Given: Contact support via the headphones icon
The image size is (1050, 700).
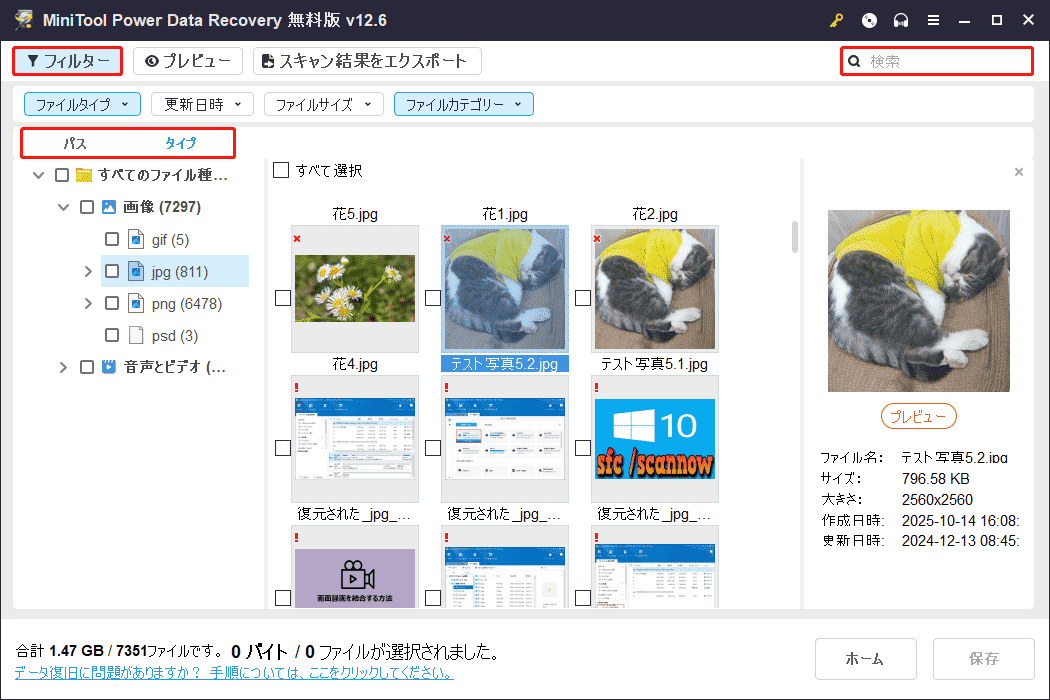Looking at the screenshot, I should pos(901,20).
